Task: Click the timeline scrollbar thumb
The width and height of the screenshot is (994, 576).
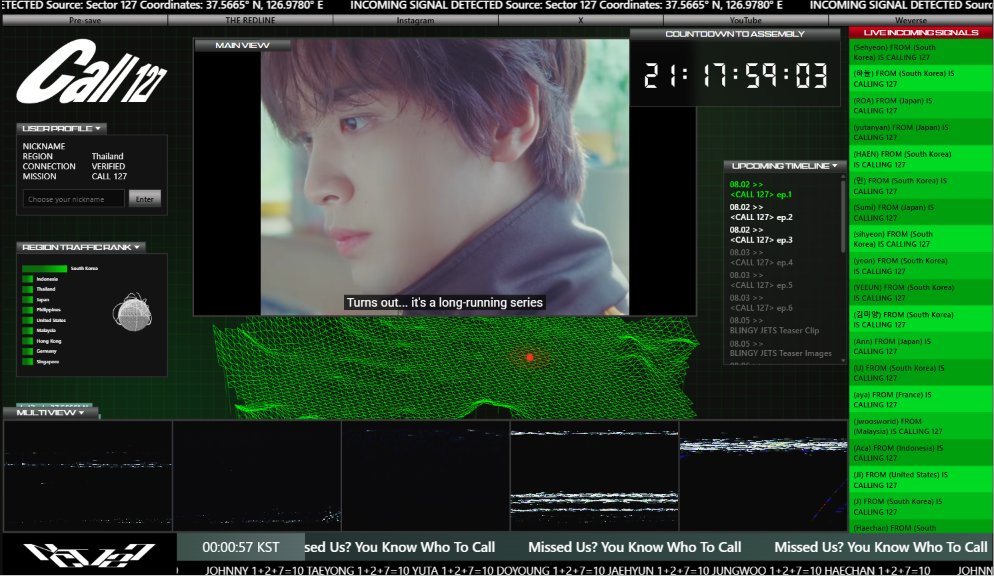Action: 843,217
